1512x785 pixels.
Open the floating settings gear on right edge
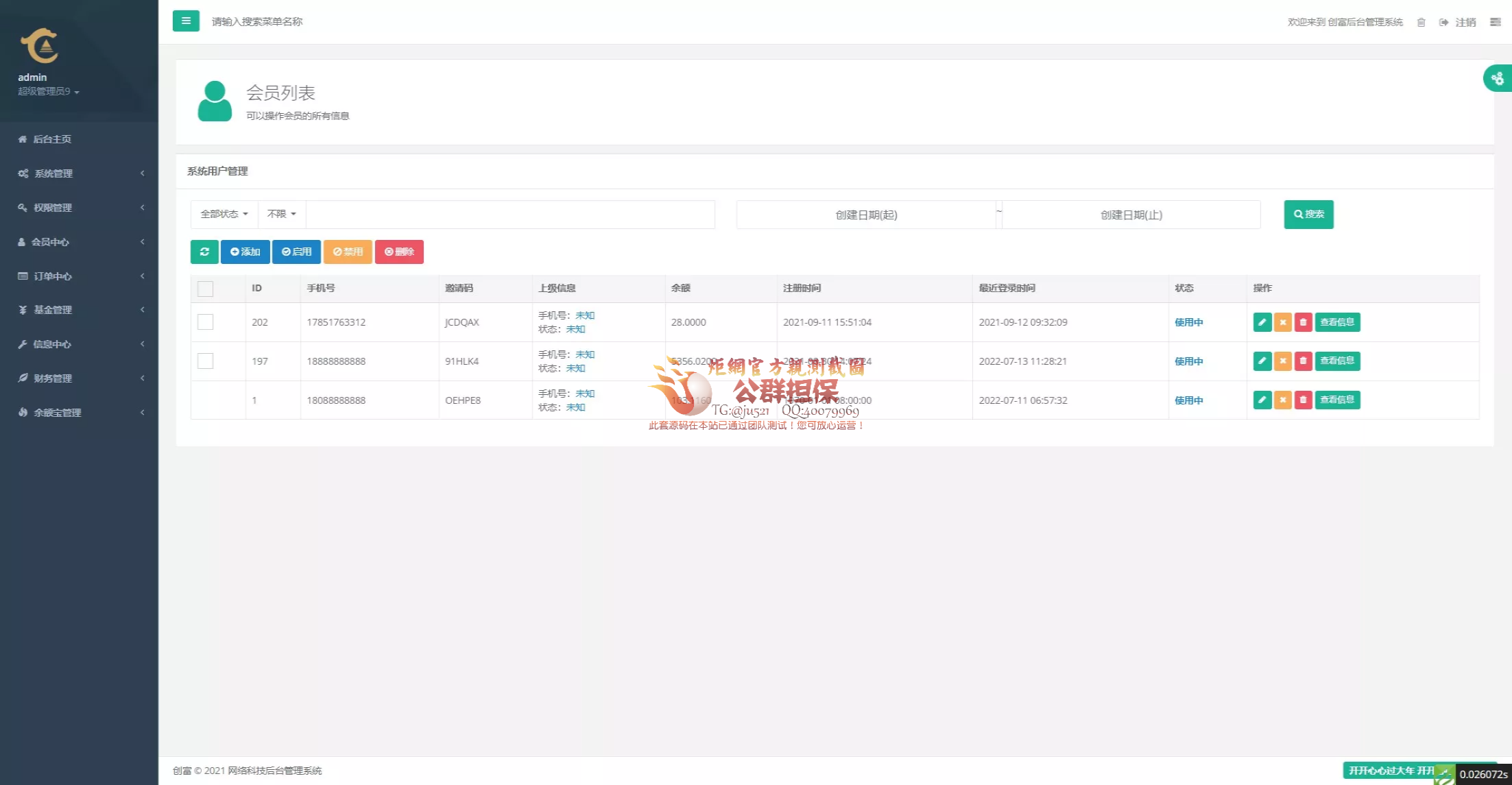(x=1498, y=78)
